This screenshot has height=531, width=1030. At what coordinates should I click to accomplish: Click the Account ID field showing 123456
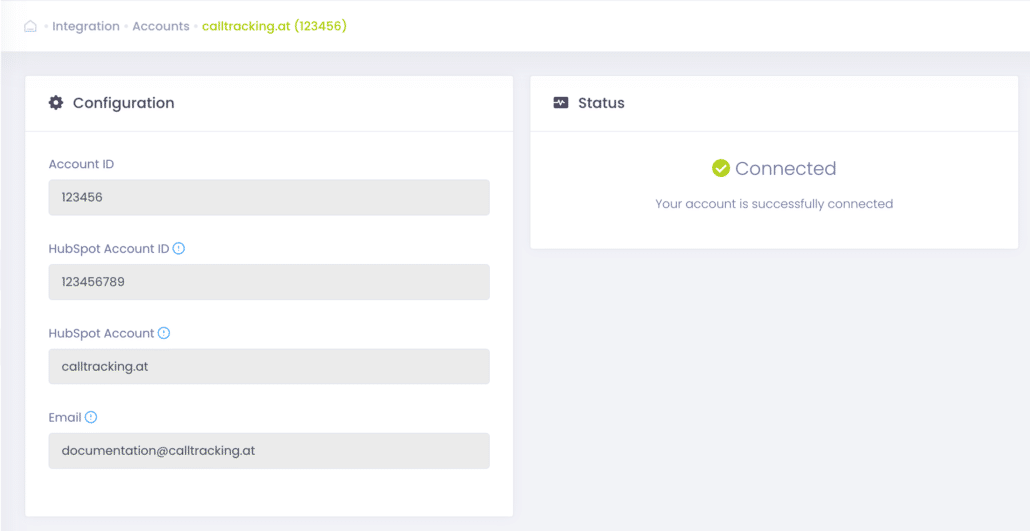click(269, 198)
